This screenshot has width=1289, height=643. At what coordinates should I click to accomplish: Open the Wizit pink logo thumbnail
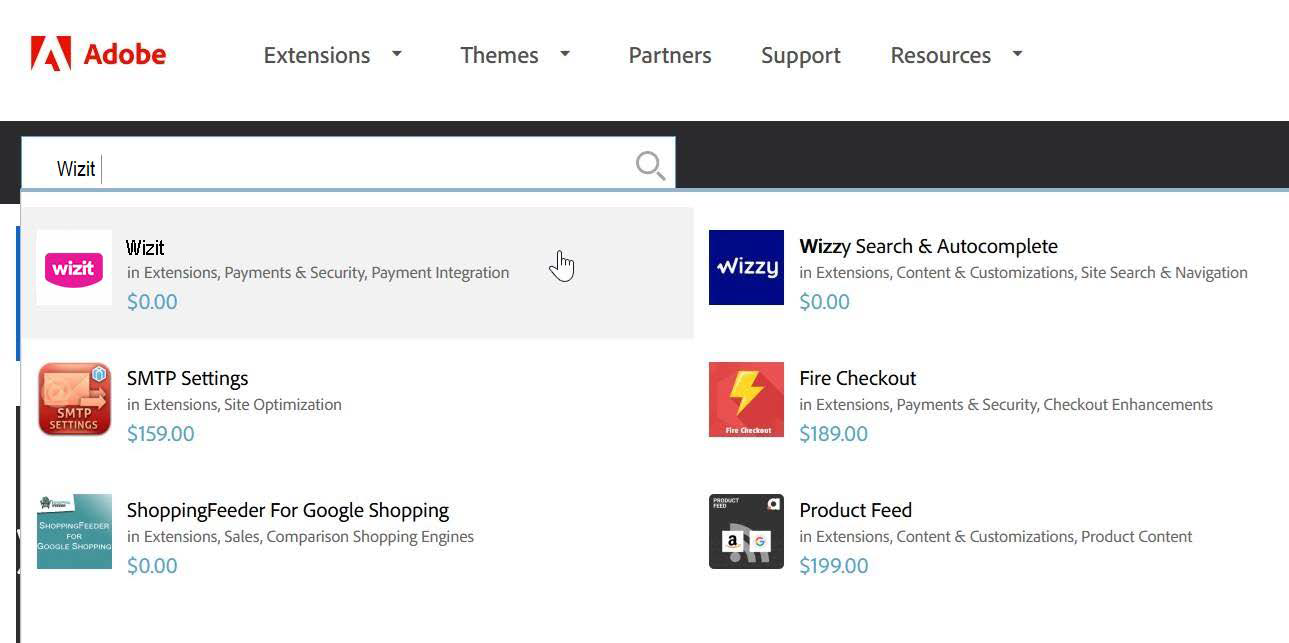tap(74, 268)
